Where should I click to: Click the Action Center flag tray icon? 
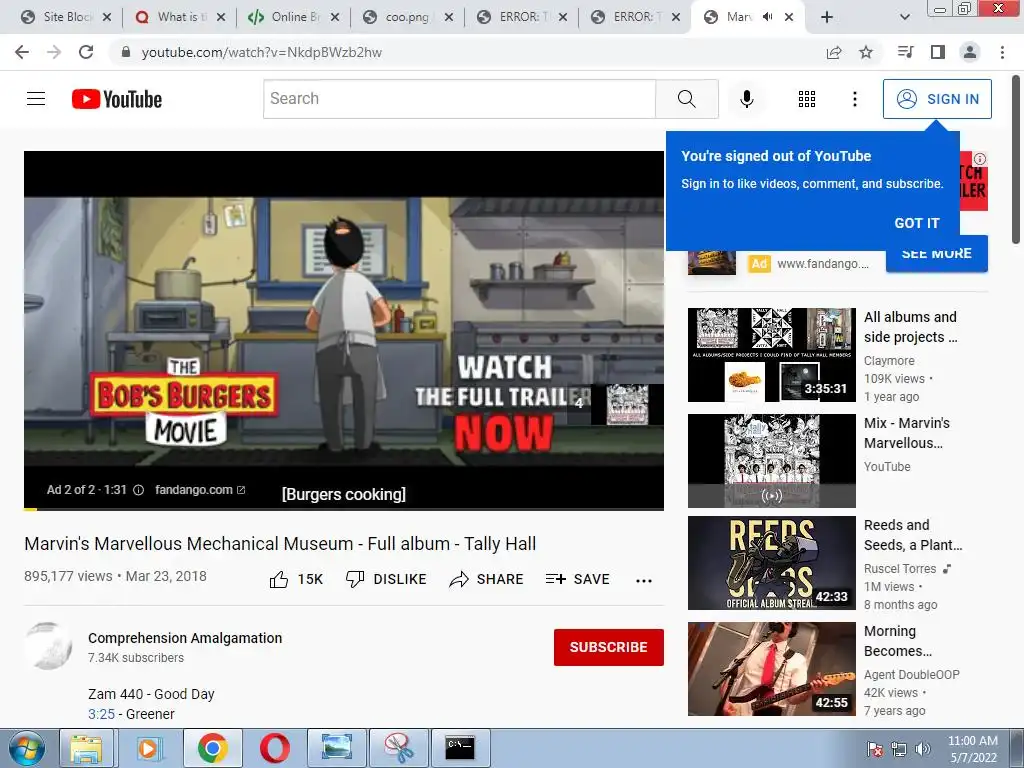pyautogui.click(x=874, y=749)
